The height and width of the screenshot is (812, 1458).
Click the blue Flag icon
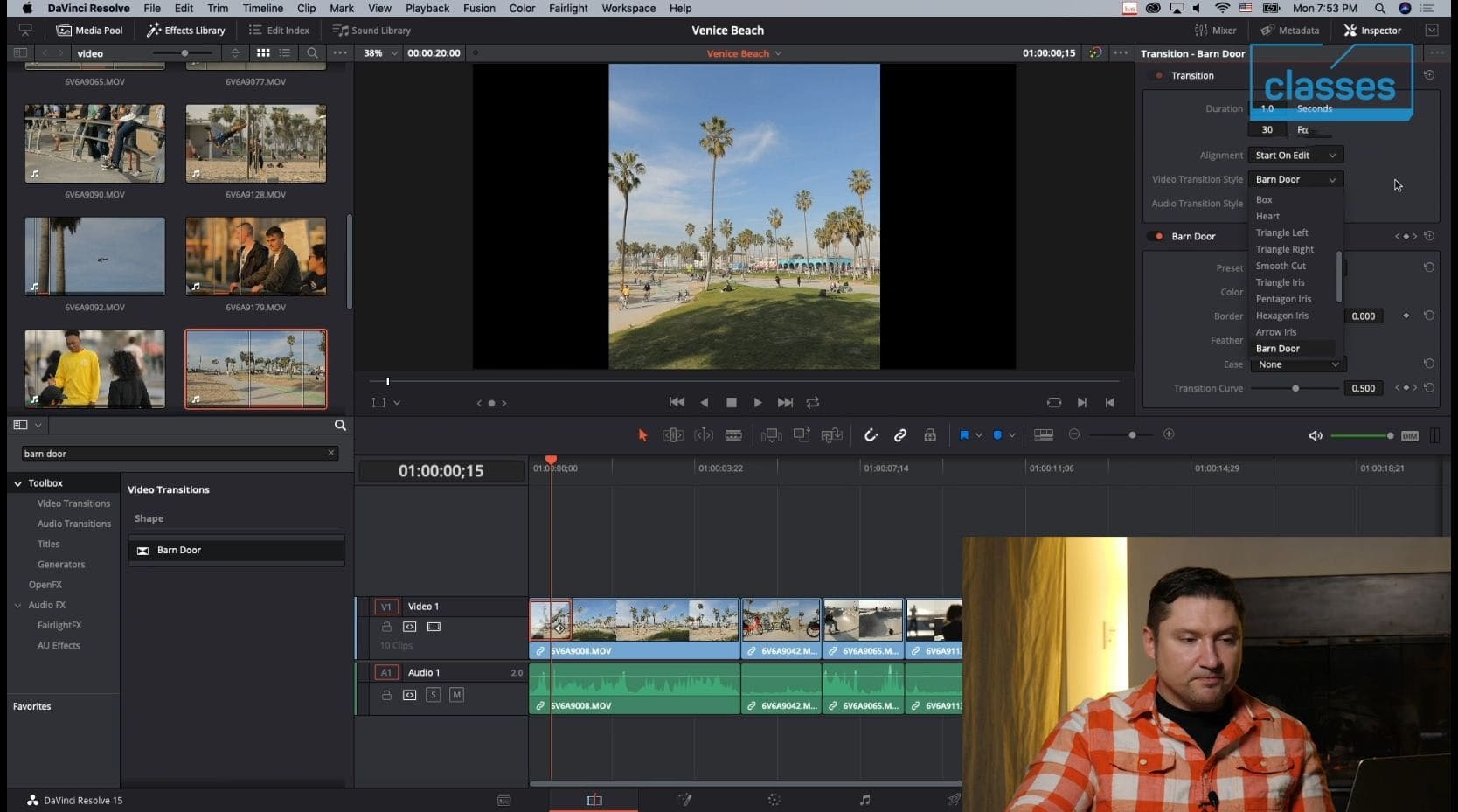[964, 435]
